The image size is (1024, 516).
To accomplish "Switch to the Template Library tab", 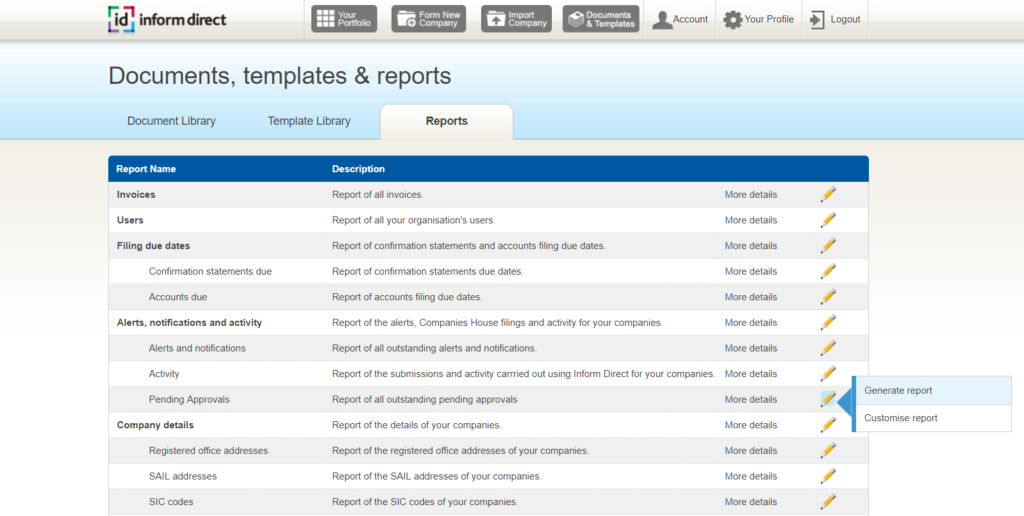I will (x=309, y=121).
